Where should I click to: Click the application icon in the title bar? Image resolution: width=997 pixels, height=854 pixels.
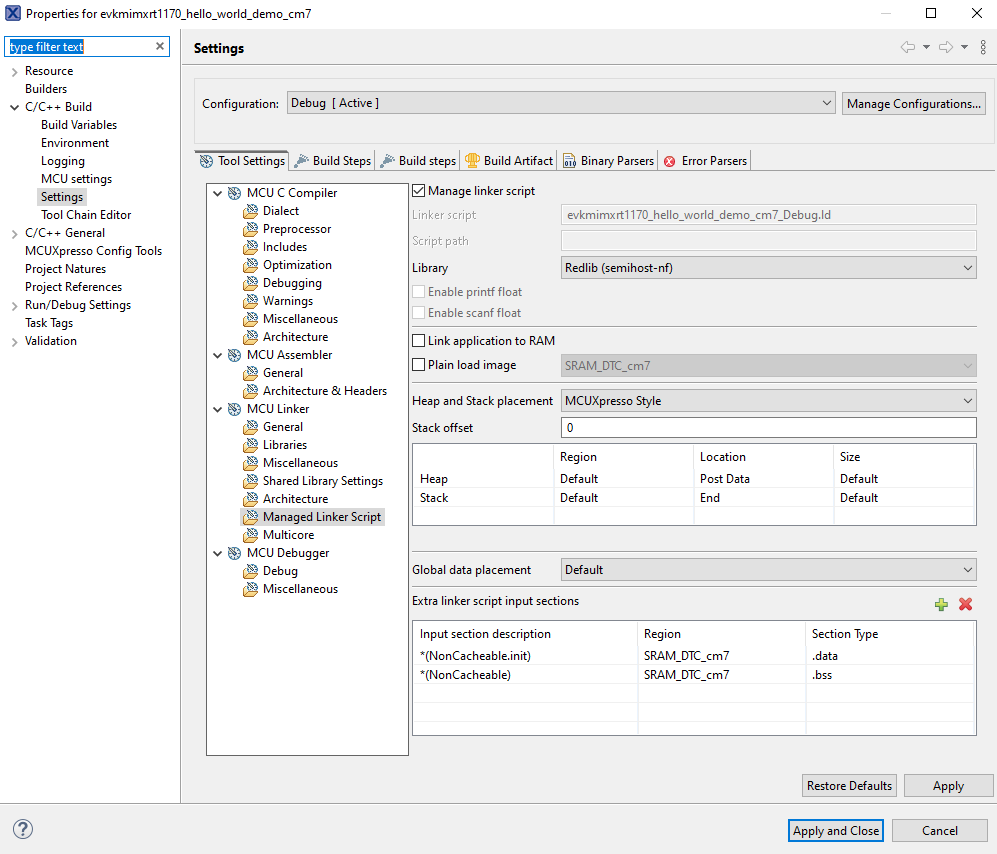(x=11, y=13)
